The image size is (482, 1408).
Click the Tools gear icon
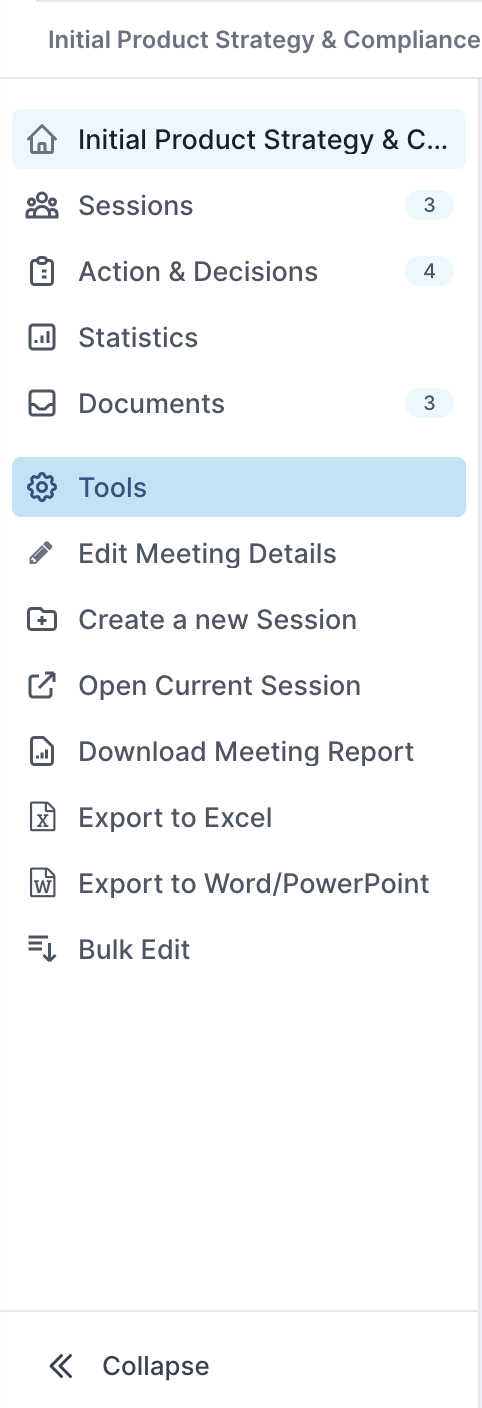click(42, 488)
